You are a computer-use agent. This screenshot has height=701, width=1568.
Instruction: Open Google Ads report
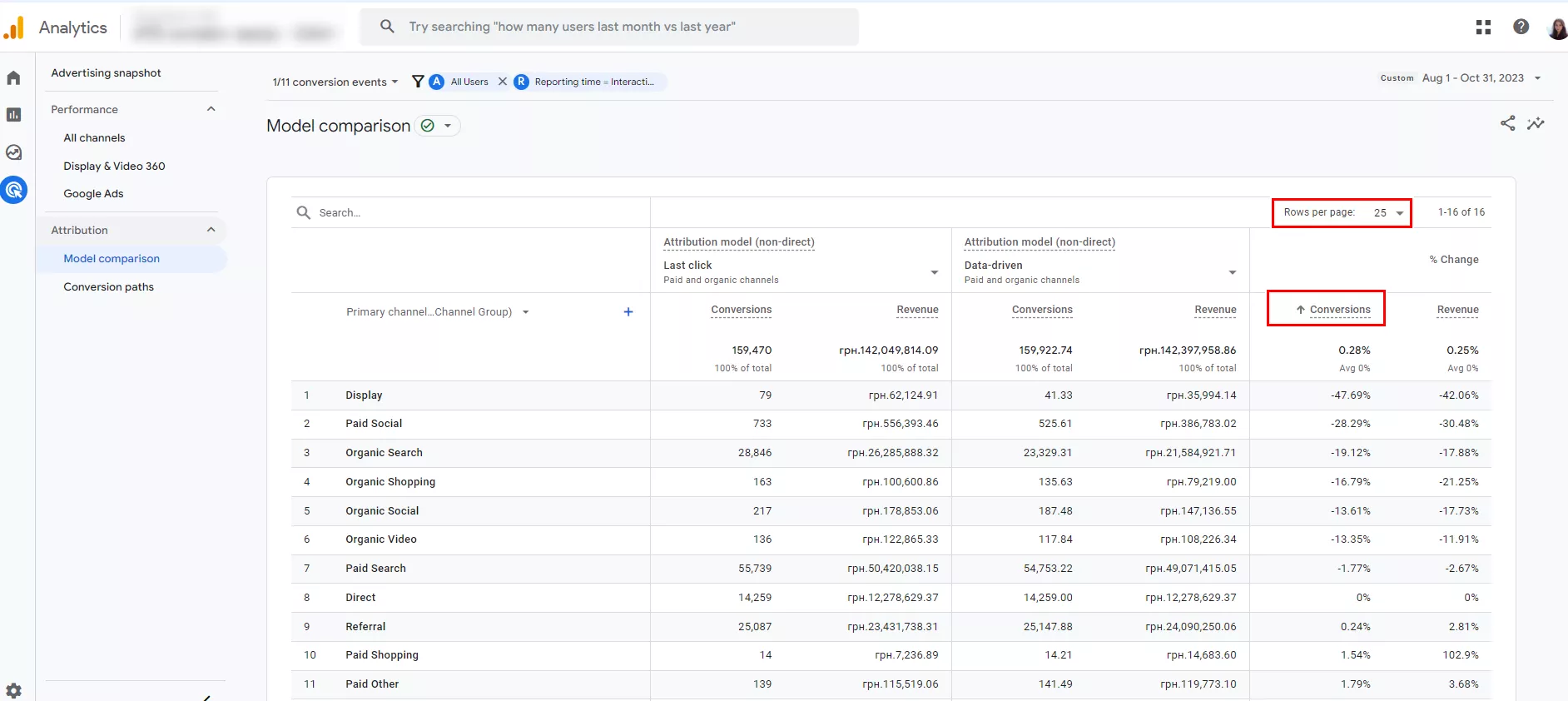pyautogui.click(x=93, y=194)
